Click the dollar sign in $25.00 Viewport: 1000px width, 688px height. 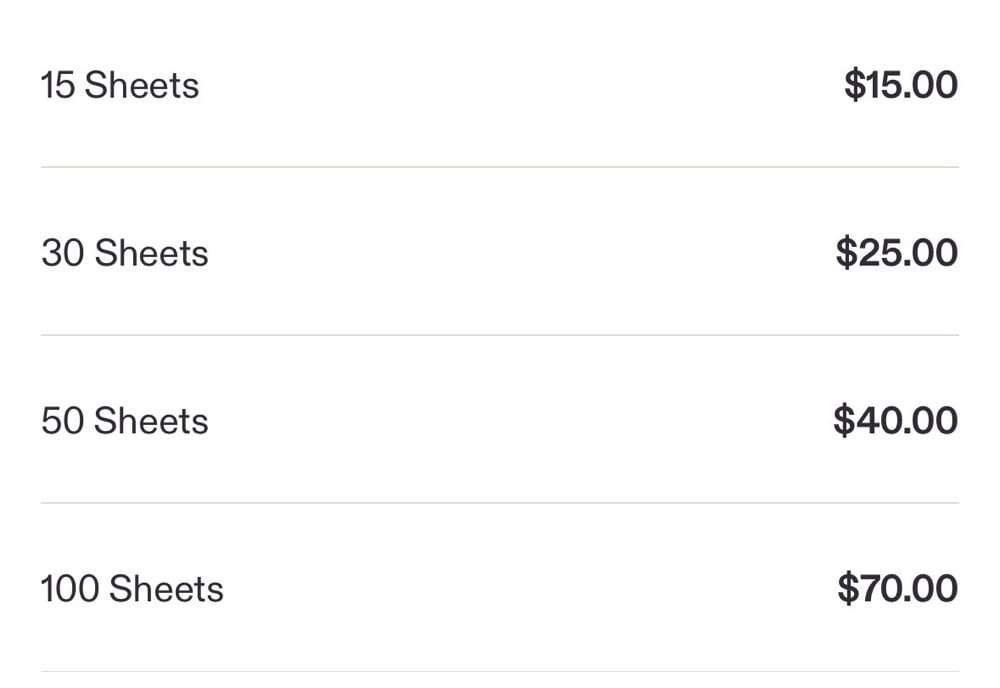click(x=847, y=254)
